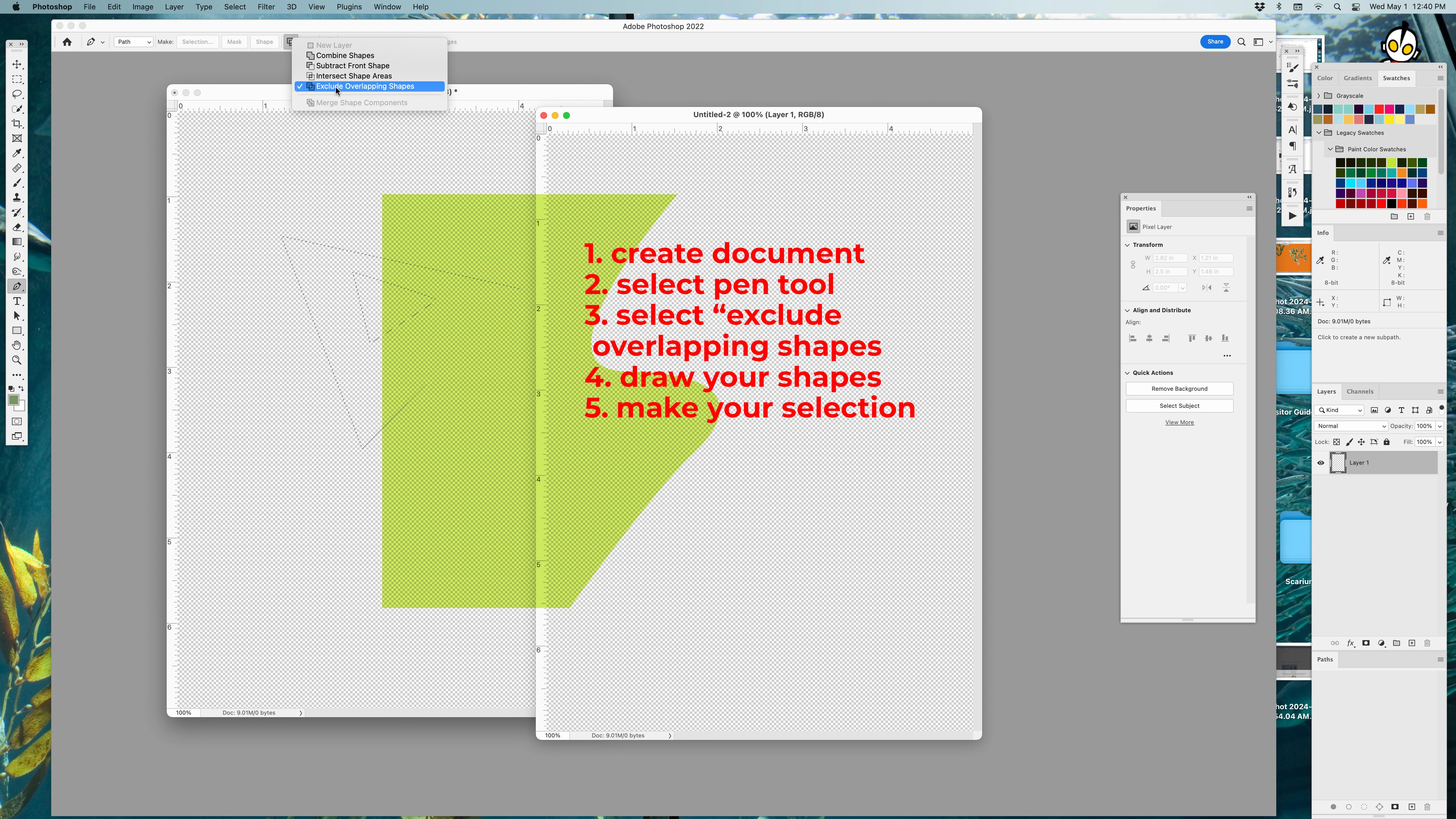The image size is (1456, 819).
Task: Switch to the Channels tab
Action: (1359, 391)
